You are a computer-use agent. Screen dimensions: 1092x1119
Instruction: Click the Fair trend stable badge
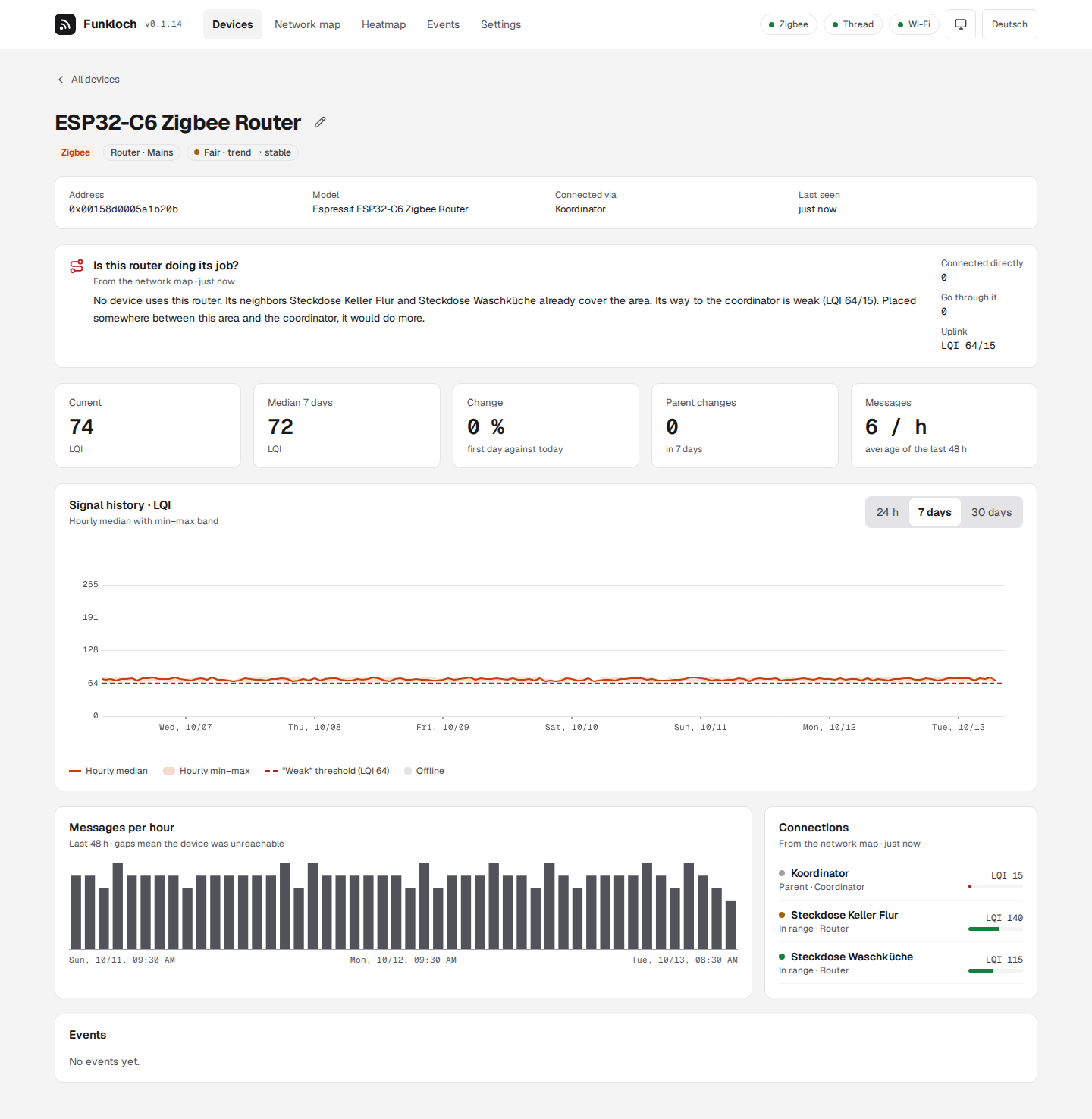pyautogui.click(x=243, y=152)
